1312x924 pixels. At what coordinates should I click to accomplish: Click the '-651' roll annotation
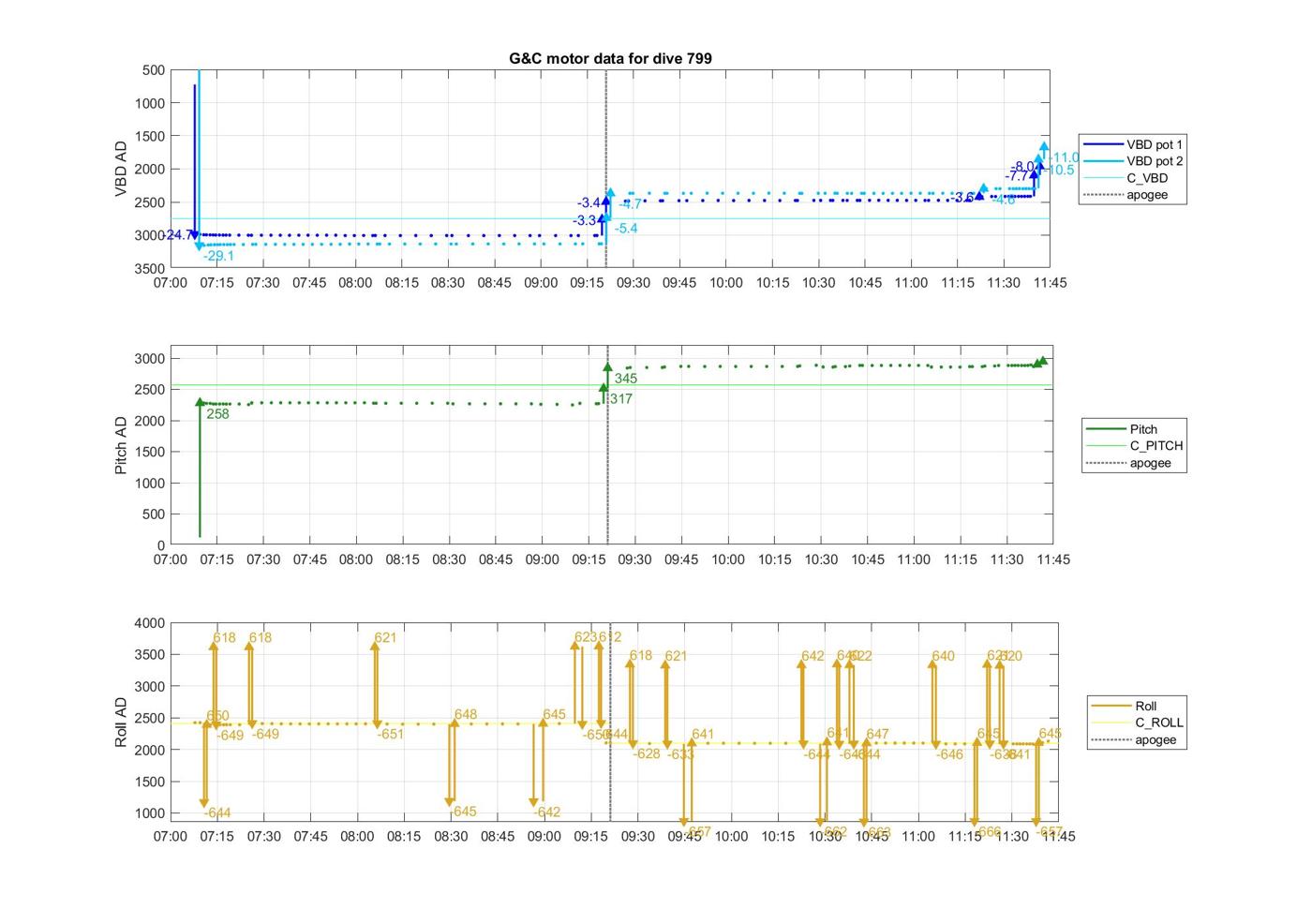pos(390,734)
